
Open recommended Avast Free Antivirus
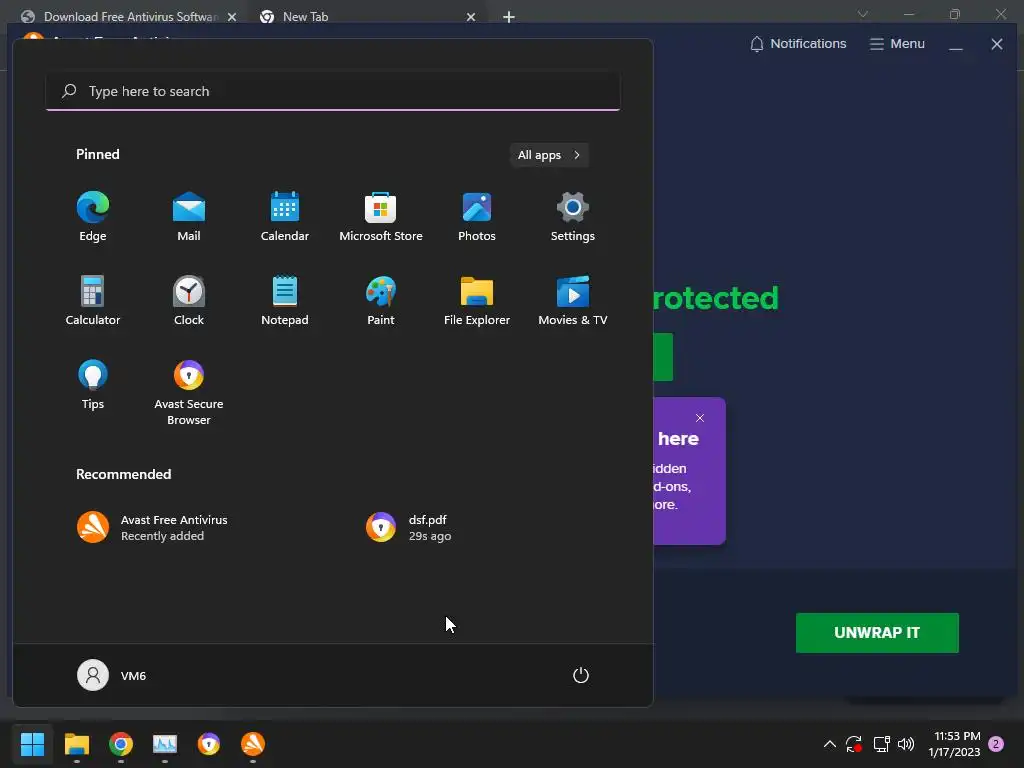pos(152,528)
